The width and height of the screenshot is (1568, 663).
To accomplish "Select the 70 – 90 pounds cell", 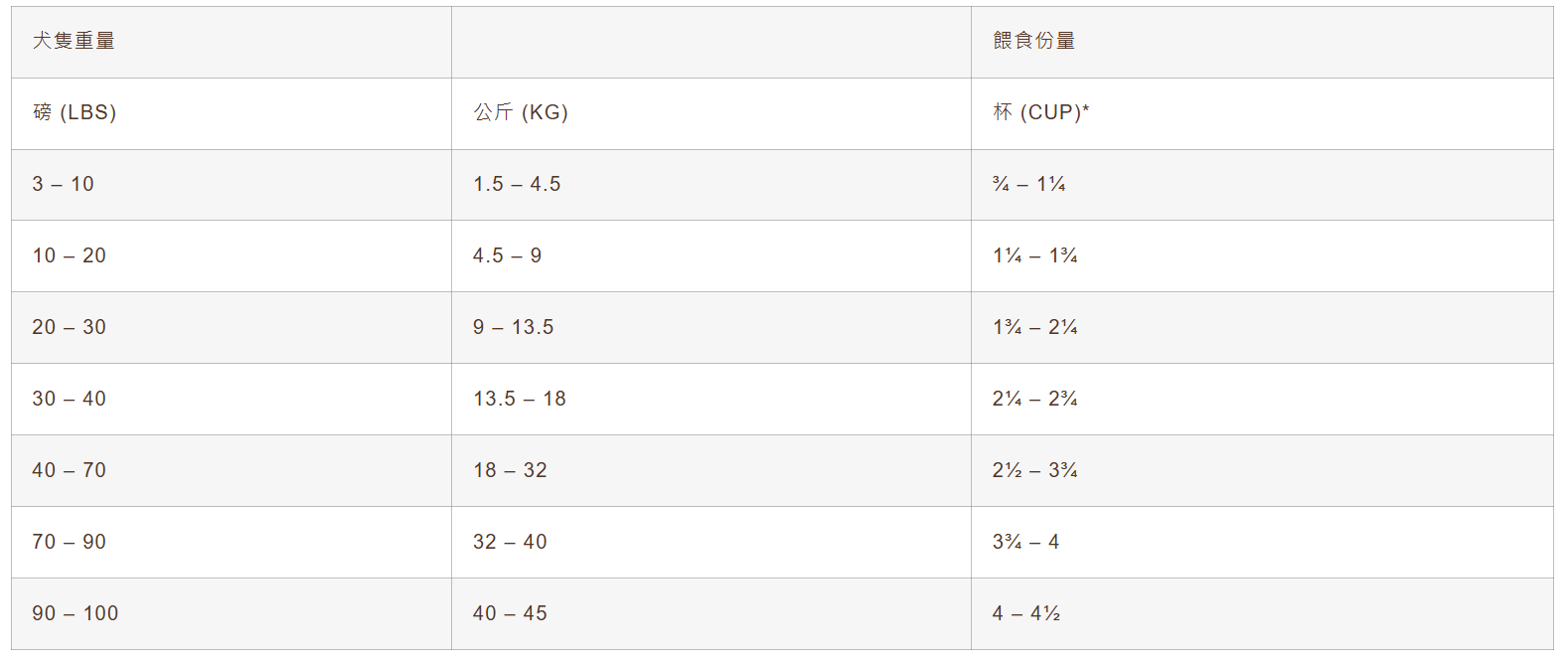I will coord(69,542).
